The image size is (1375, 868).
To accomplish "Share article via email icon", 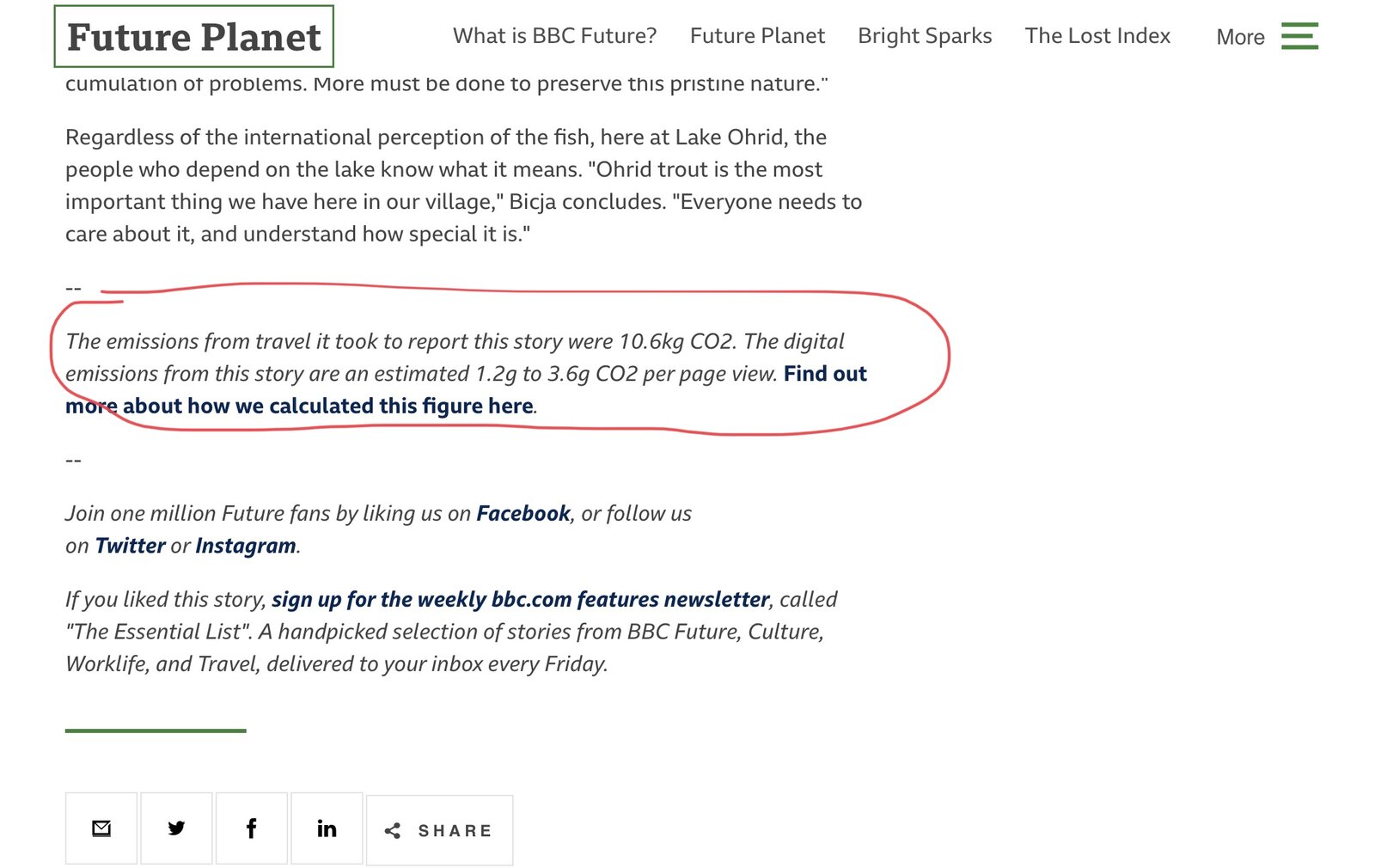I will (x=101, y=828).
